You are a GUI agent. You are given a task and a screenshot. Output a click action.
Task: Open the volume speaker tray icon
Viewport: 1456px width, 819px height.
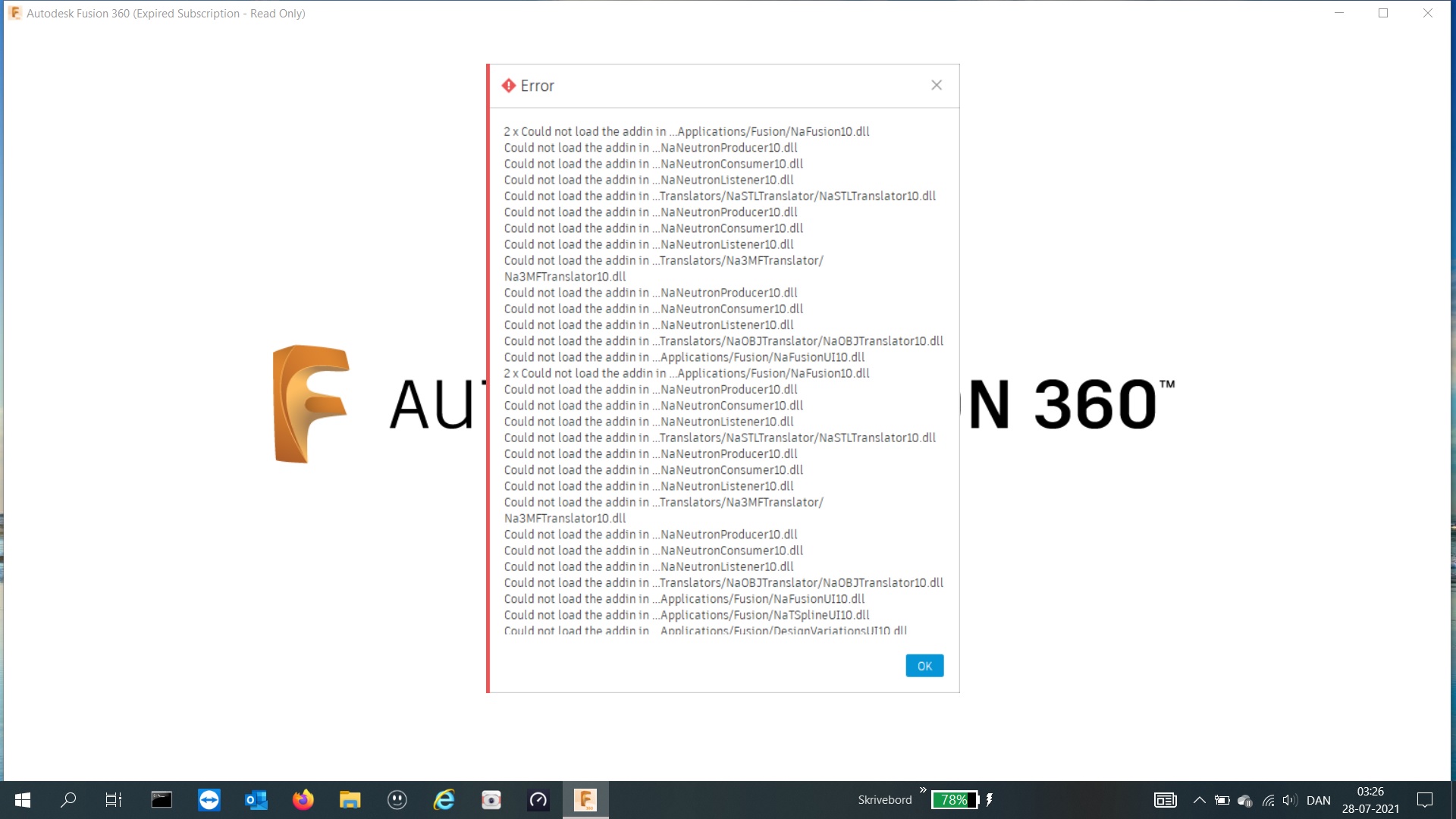point(1290,800)
